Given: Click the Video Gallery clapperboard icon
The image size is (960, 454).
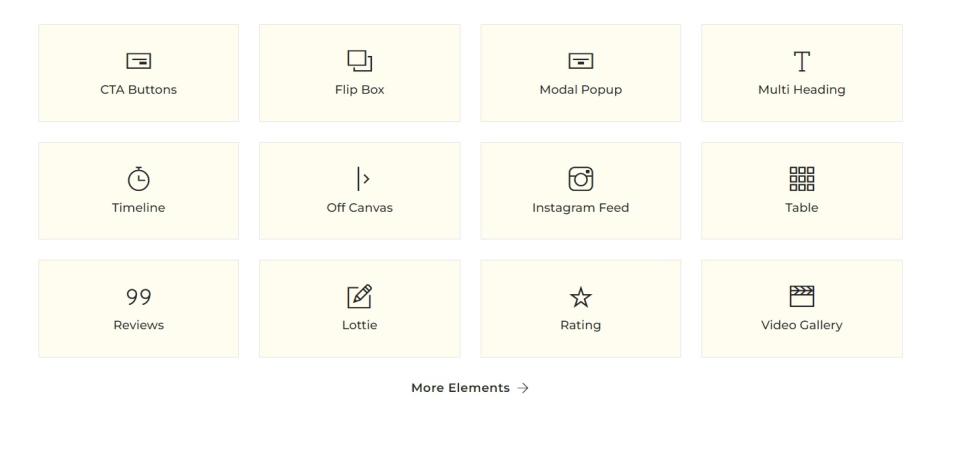Looking at the screenshot, I should point(801,297).
